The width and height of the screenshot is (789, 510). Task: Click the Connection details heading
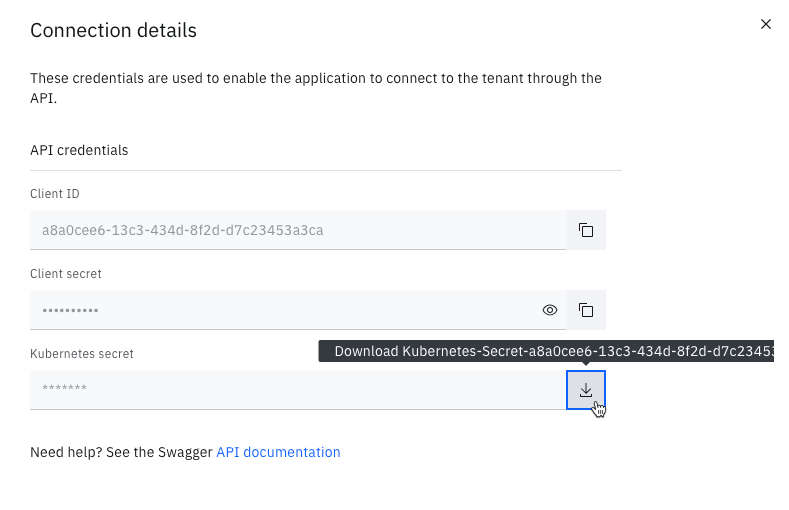113,31
